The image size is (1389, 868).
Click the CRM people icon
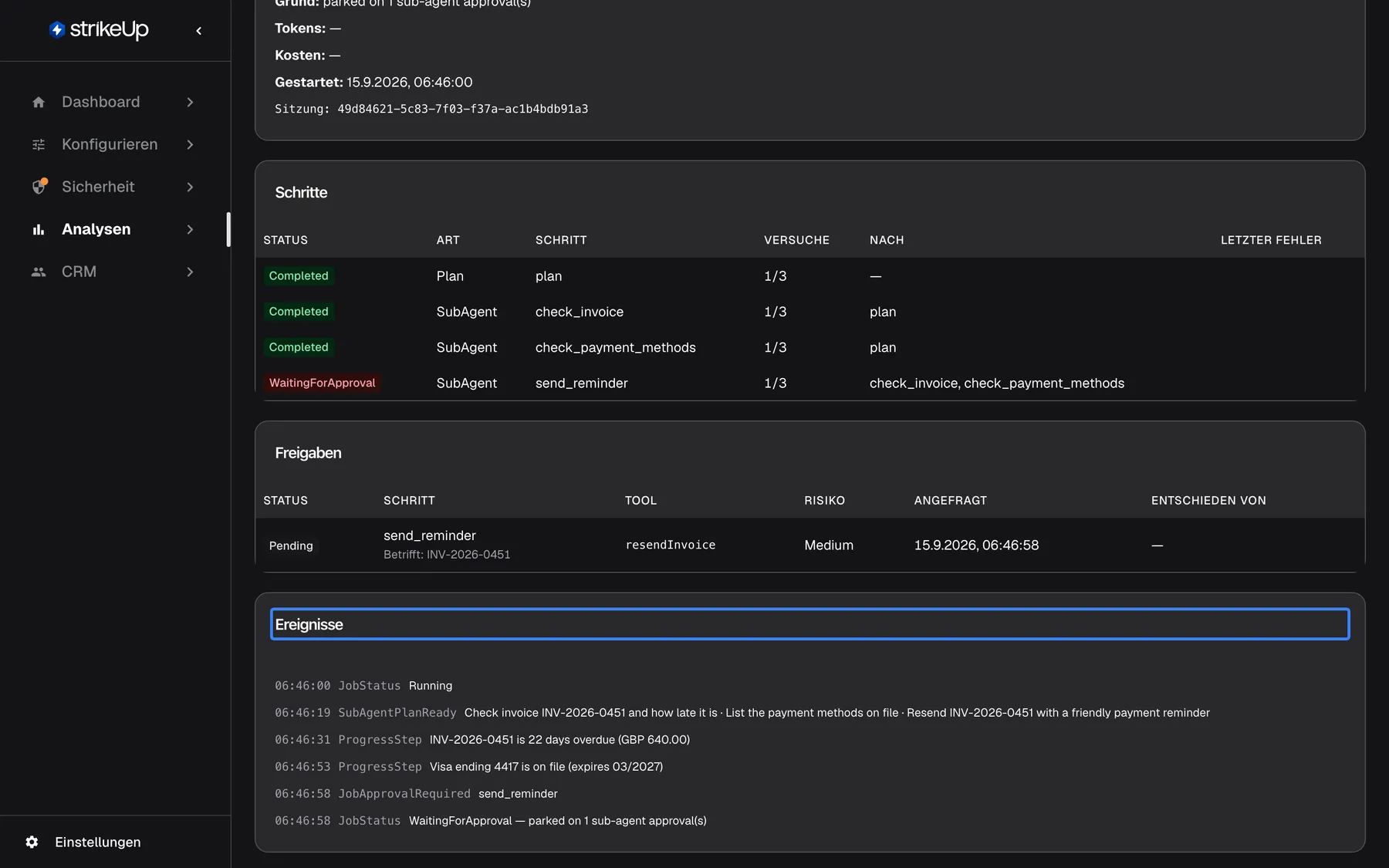39,272
